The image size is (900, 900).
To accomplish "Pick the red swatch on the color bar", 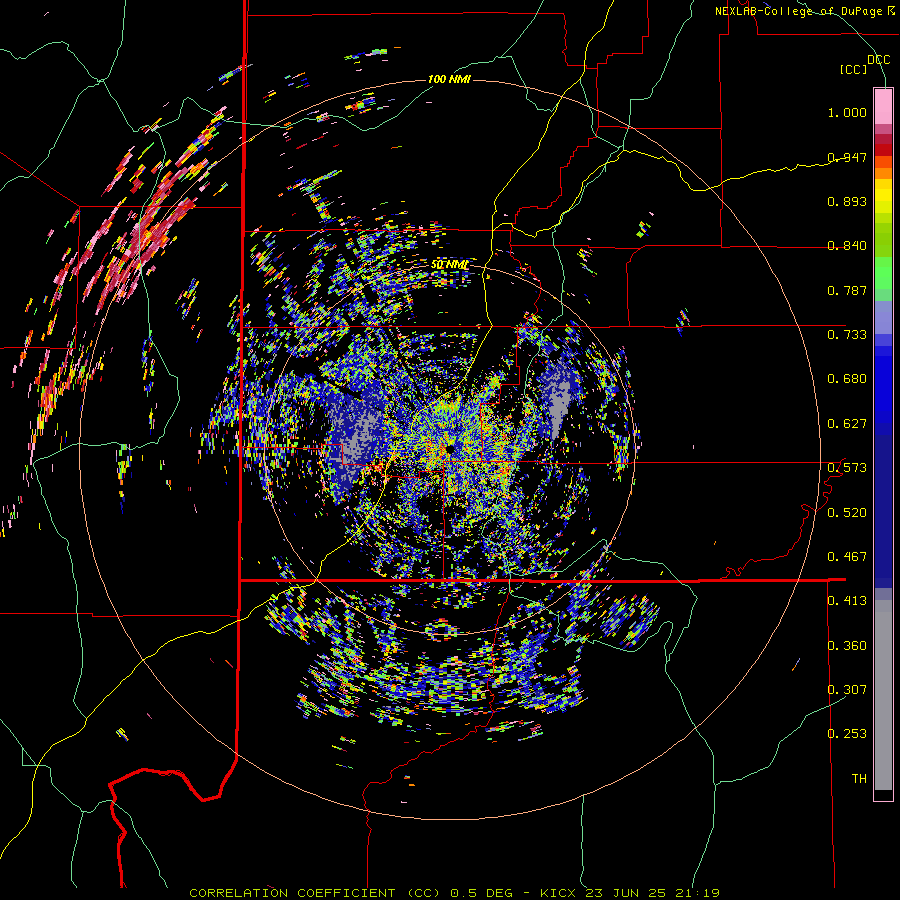I will point(883,150).
